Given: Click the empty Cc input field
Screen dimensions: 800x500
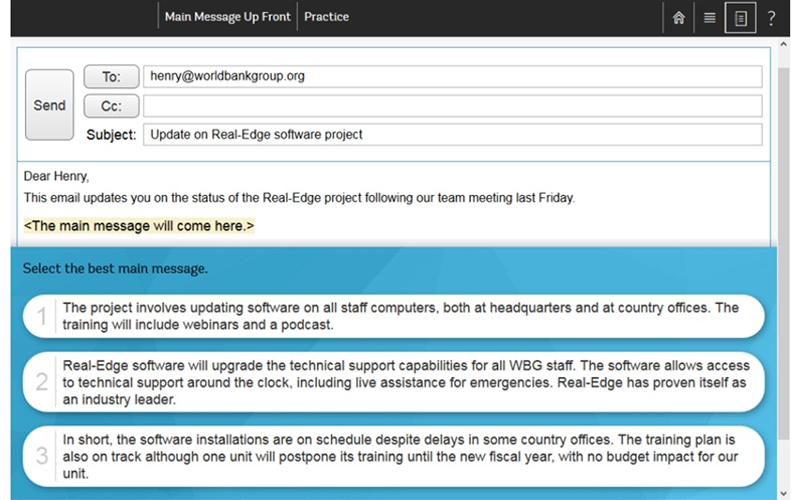Looking at the screenshot, I should (x=452, y=106).
